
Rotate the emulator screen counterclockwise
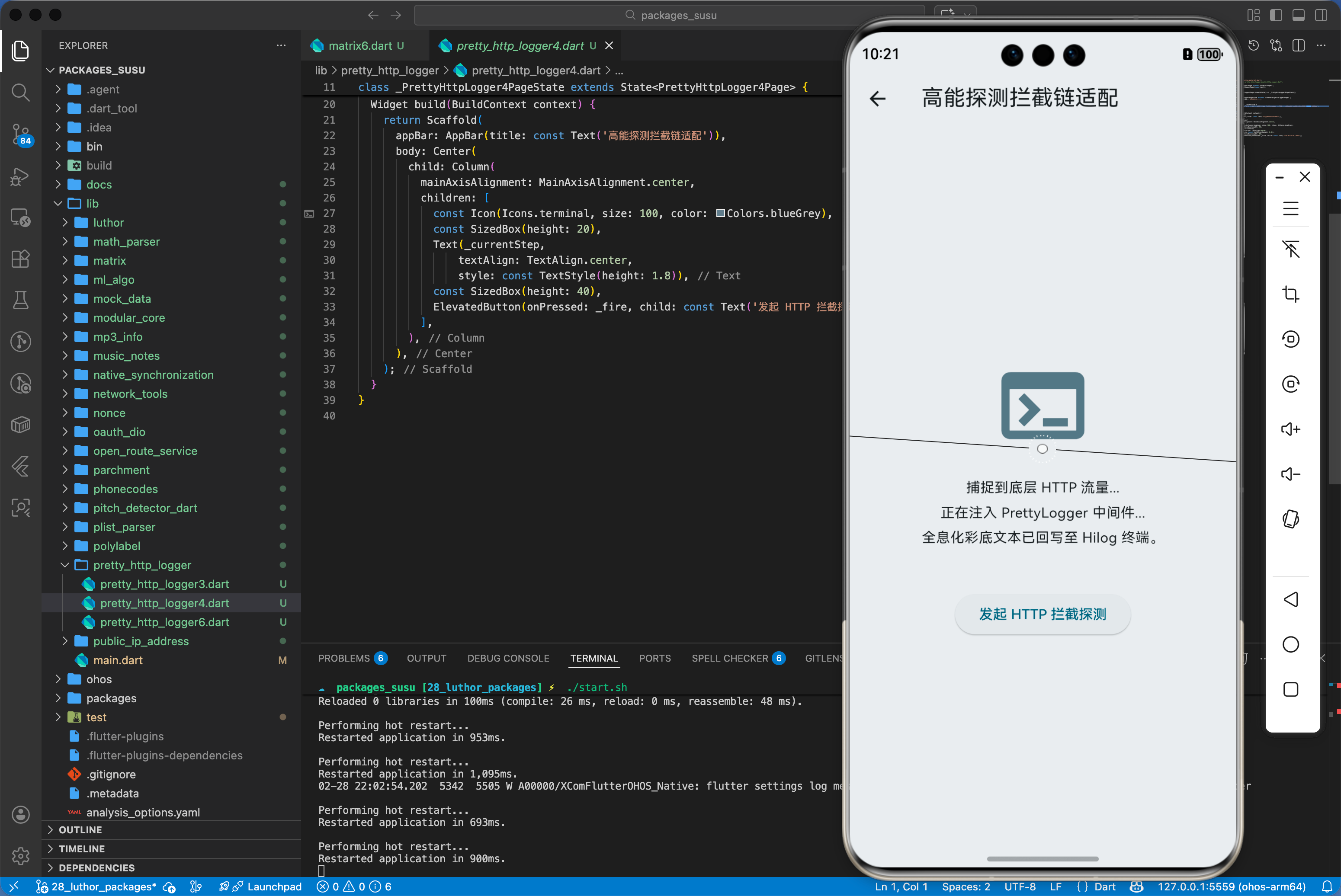pyautogui.click(x=1291, y=339)
